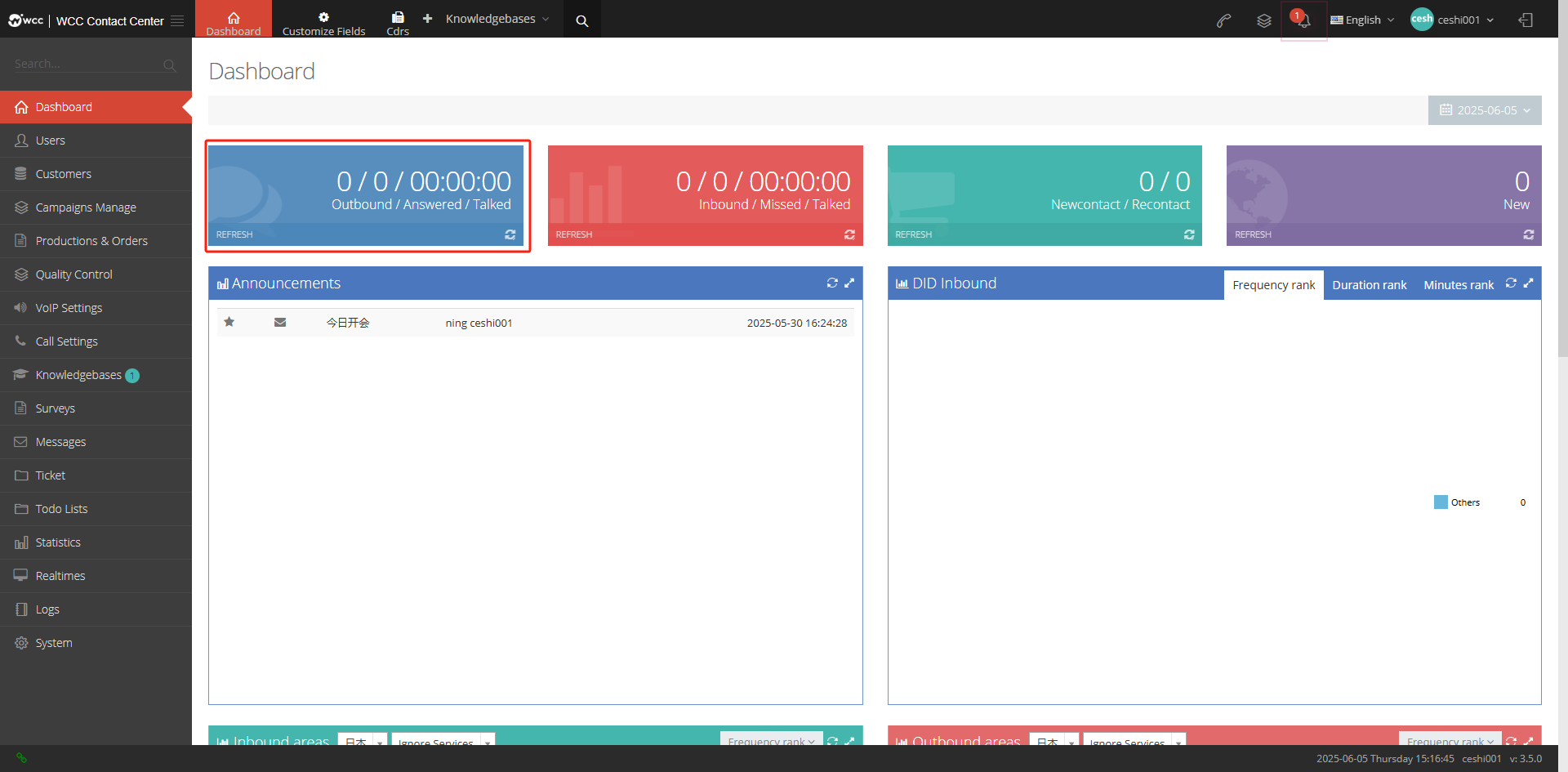
Task: Select the Duration rank tab in DID Inbound
Action: [1370, 285]
